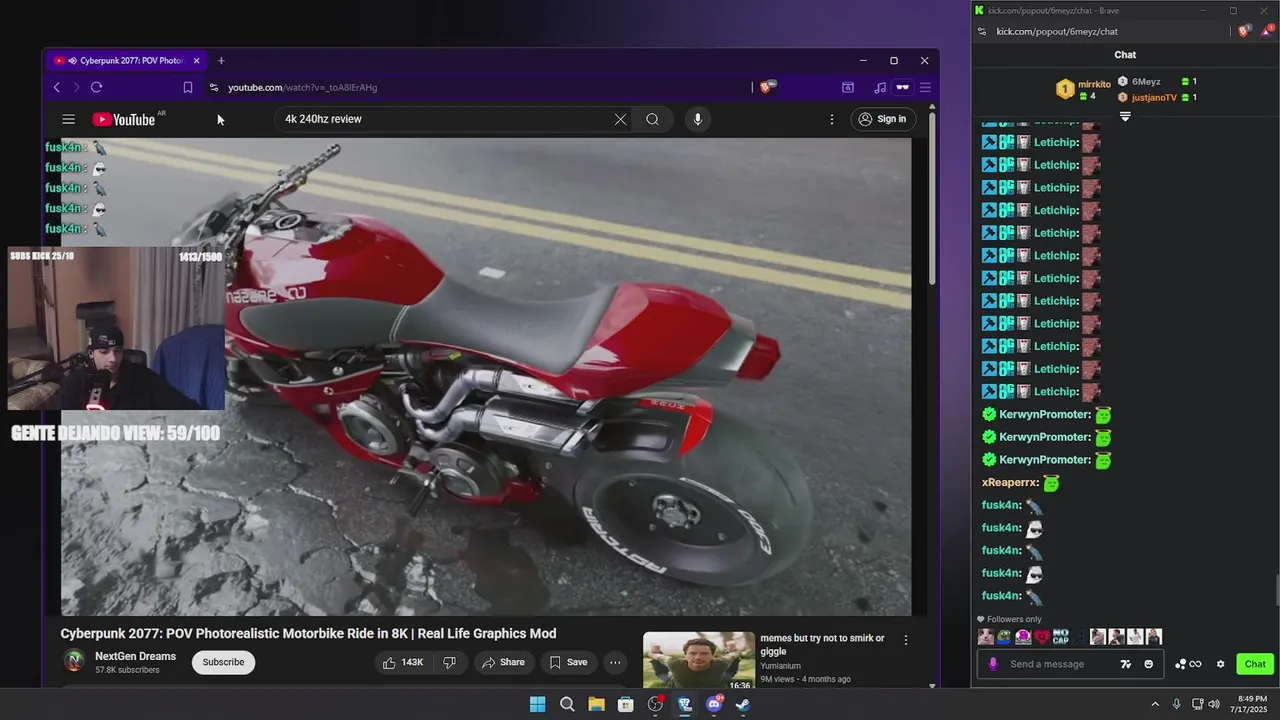The image size is (1280, 720).
Task: Open the Windows Start menu
Action: 537,704
